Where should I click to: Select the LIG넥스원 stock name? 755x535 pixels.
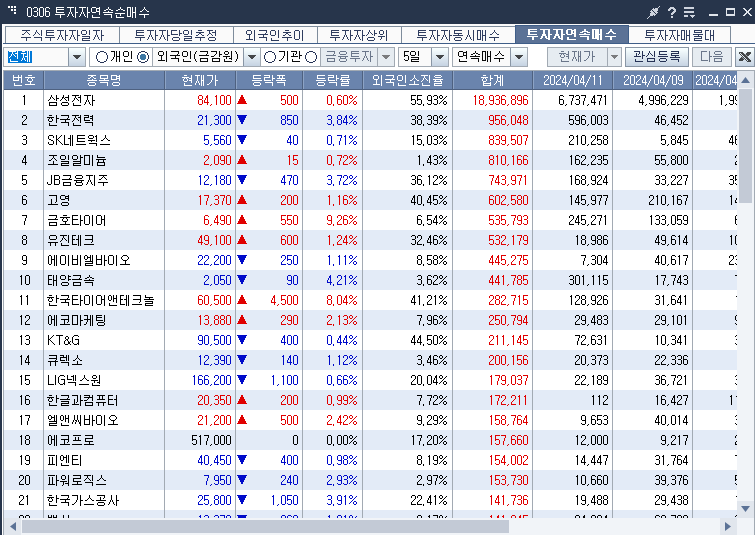[x=74, y=380]
